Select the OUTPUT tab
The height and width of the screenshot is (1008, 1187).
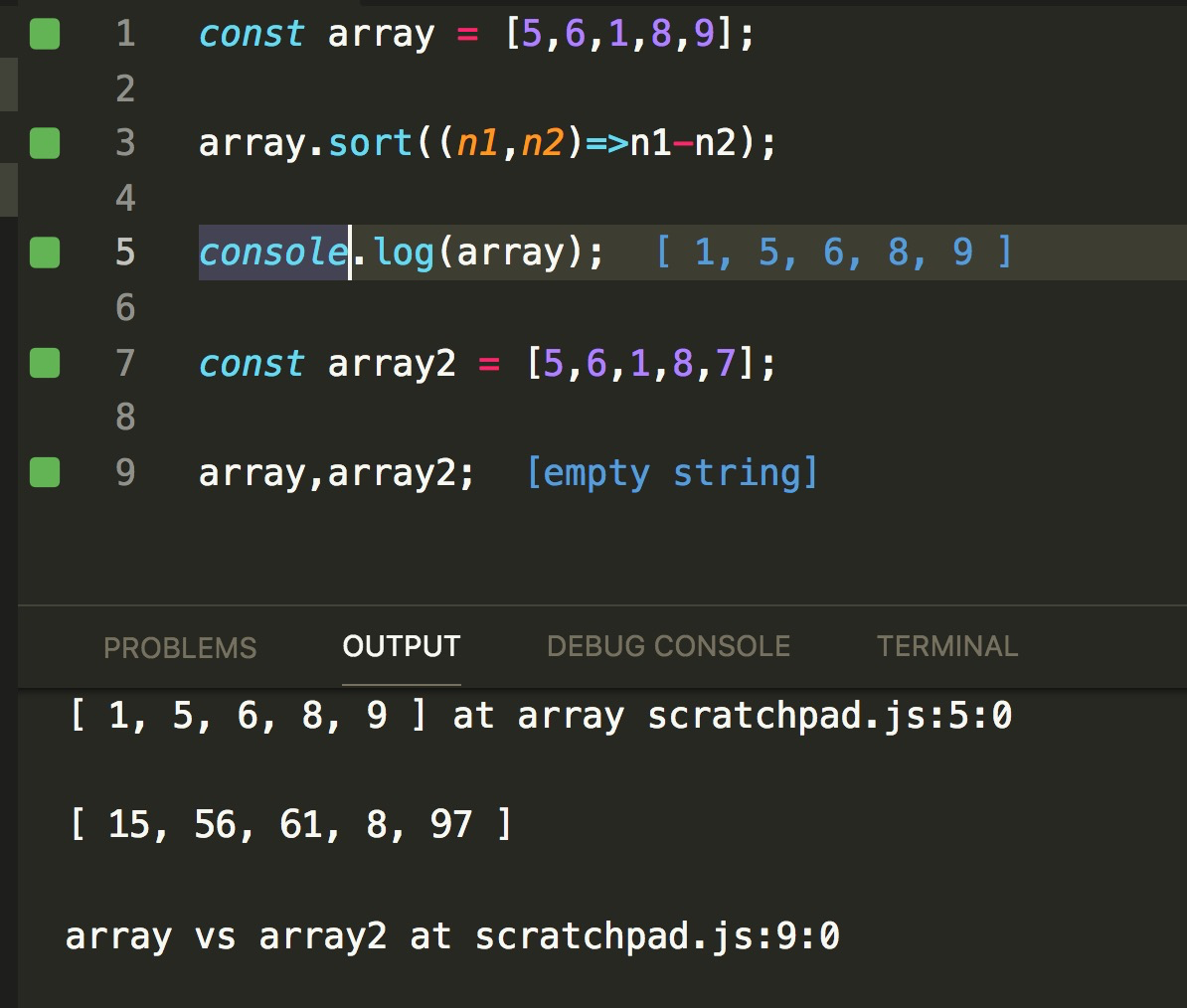(x=401, y=644)
